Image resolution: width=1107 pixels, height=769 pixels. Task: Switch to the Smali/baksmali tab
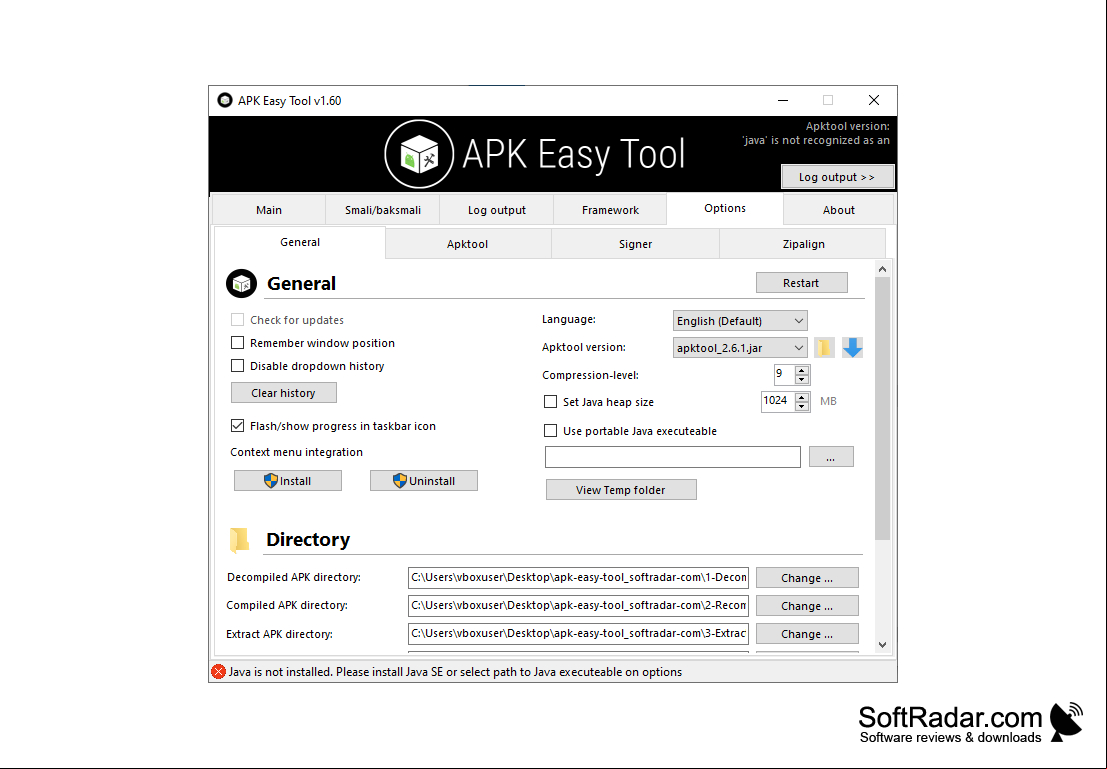(x=383, y=210)
